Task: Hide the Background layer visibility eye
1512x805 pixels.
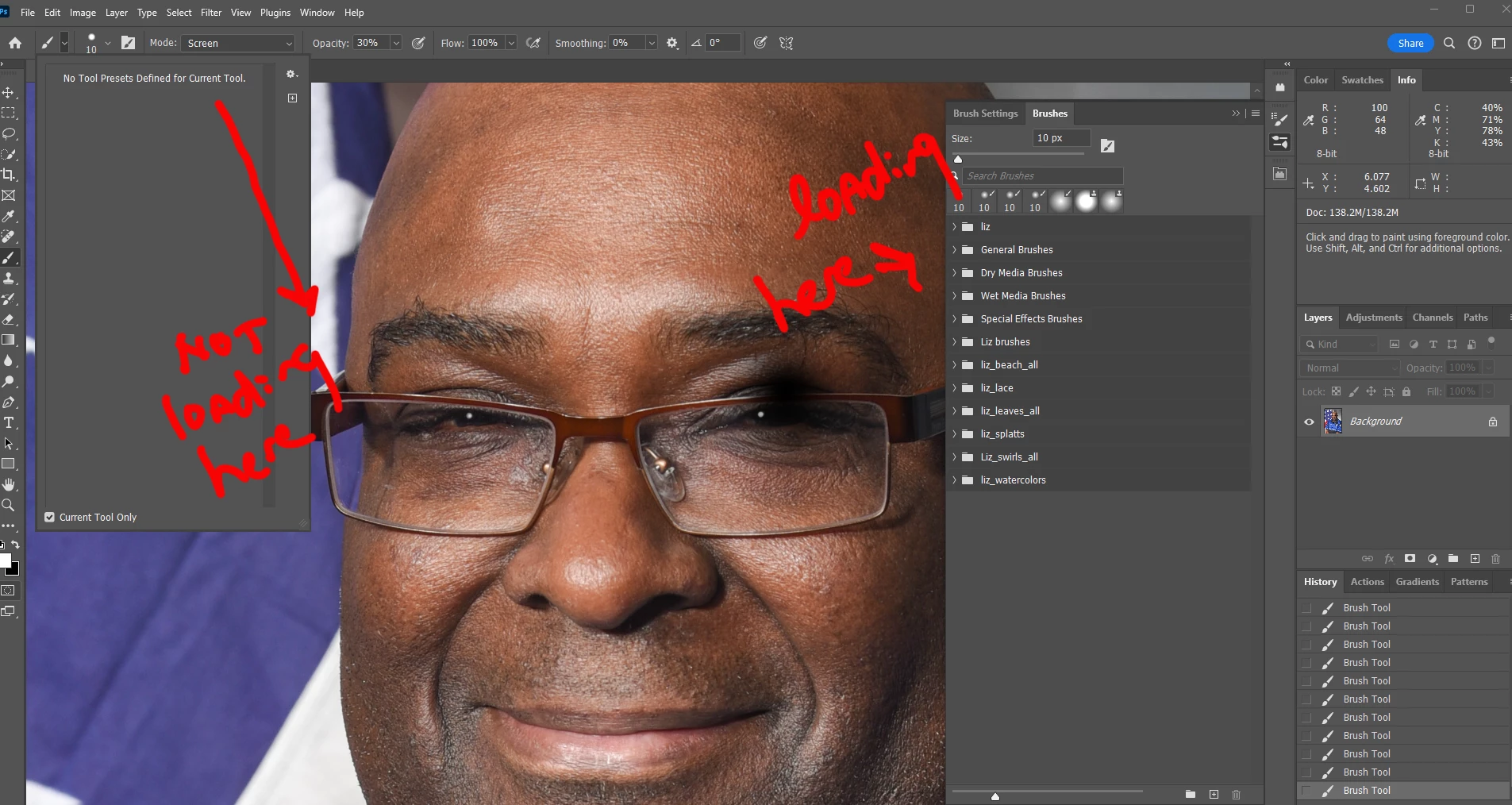Action: pos(1309,422)
